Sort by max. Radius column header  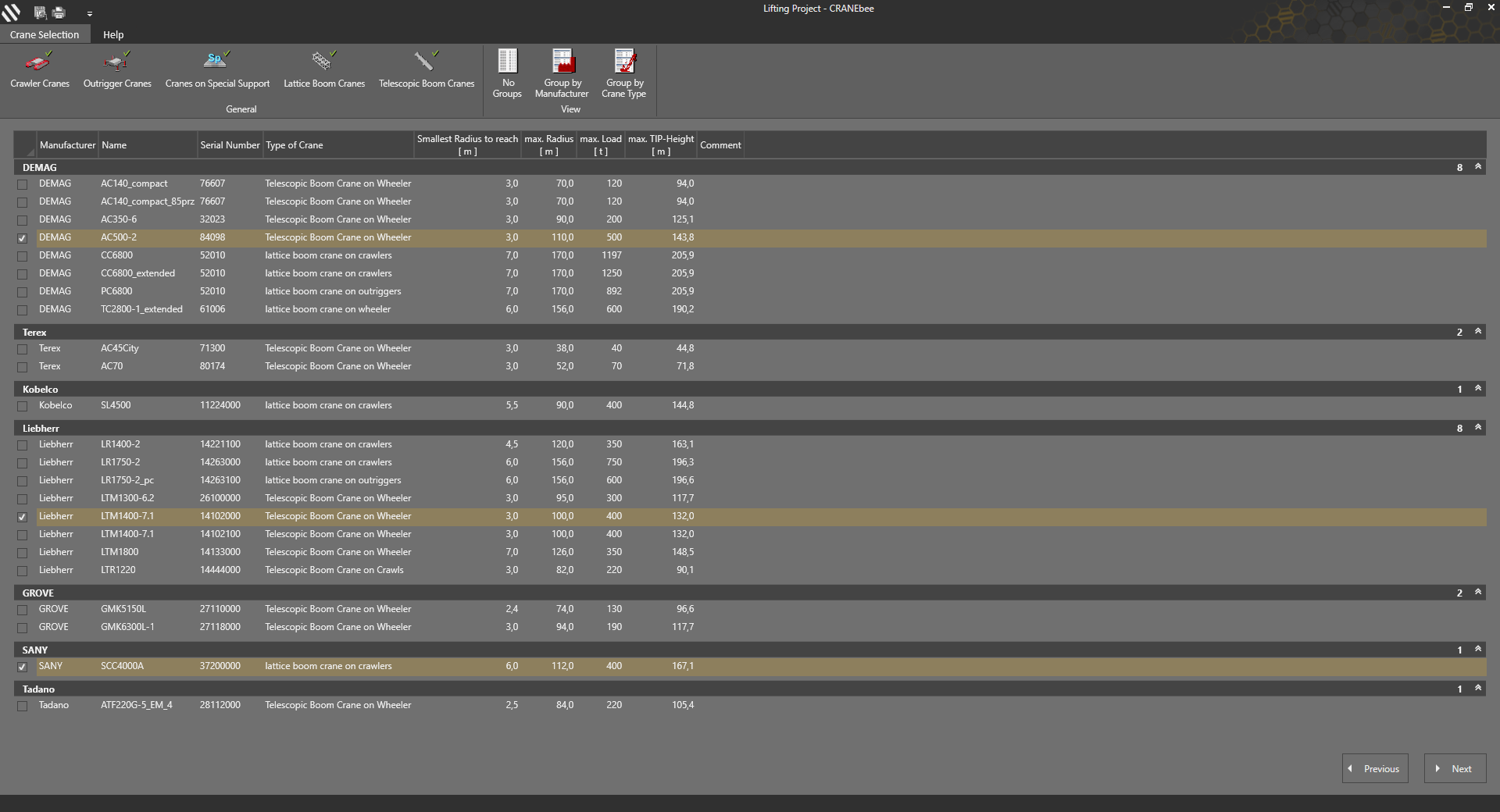click(x=548, y=145)
